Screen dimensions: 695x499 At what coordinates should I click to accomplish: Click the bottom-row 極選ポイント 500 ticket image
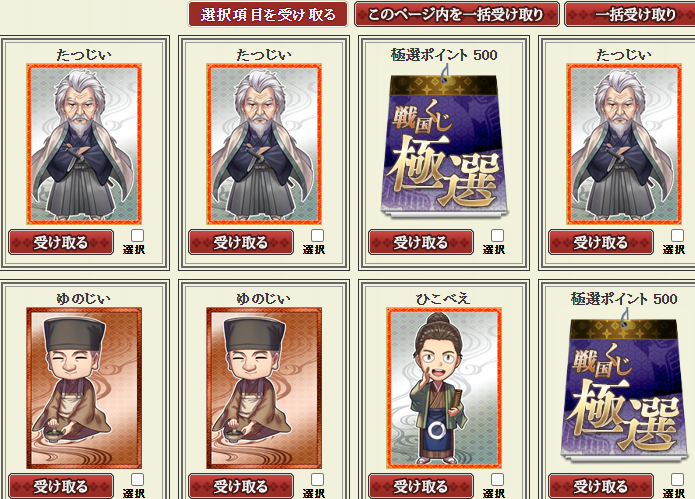(624, 388)
